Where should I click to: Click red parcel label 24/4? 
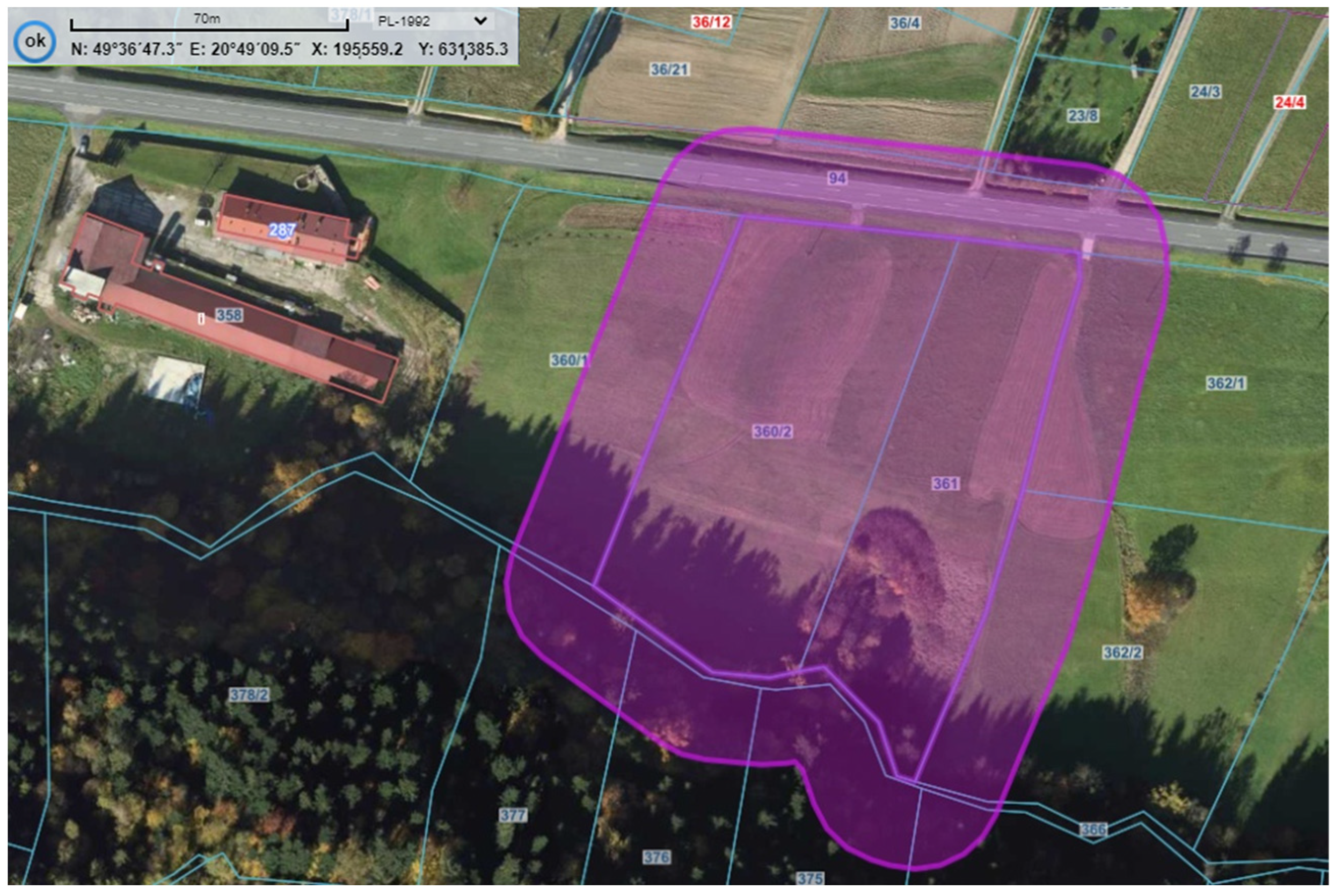(x=1289, y=102)
